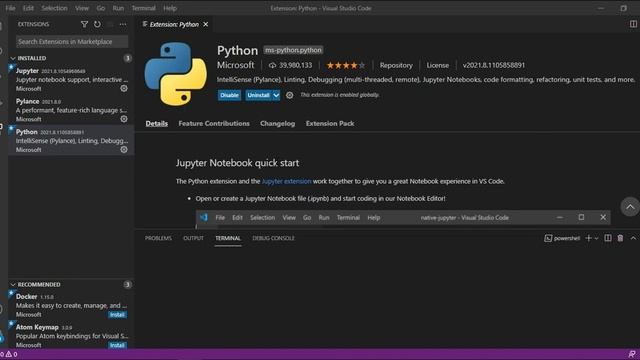Click the Jupyter Notebook quick start heading
This screenshot has height=360, width=640.
237,163
